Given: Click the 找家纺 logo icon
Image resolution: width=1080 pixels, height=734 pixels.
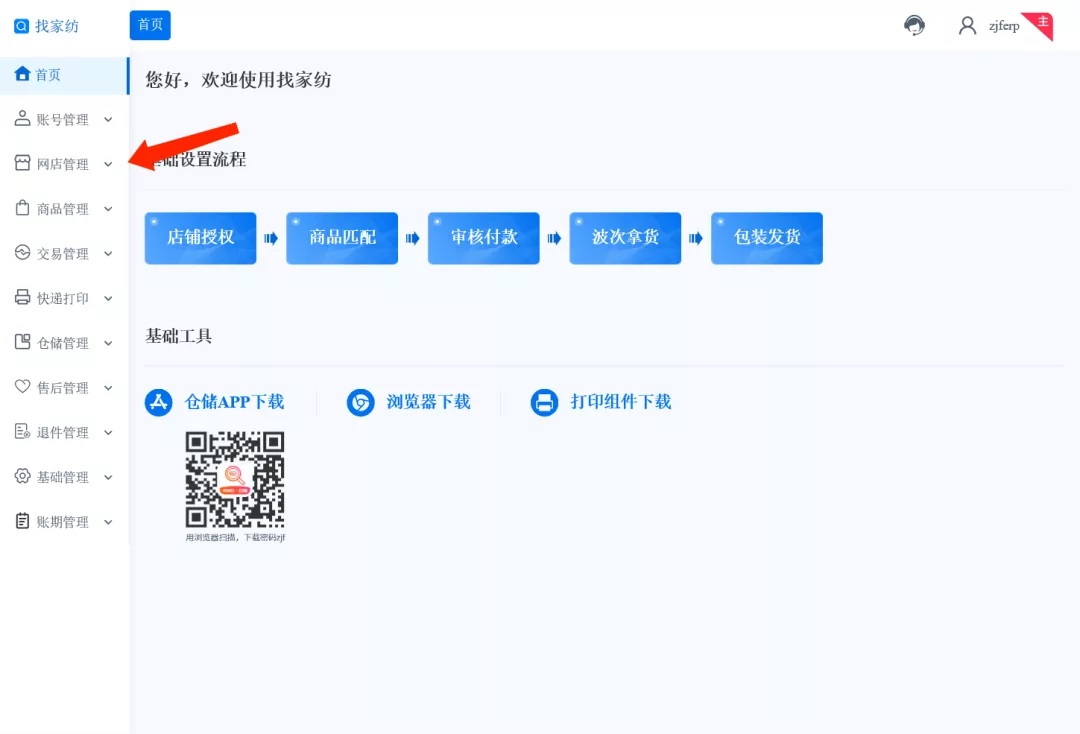Looking at the screenshot, I should coord(22,26).
